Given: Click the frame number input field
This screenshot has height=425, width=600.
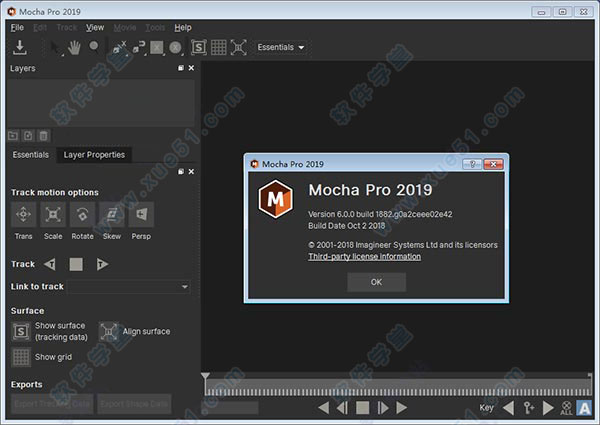Looking at the screenshot, I should click(230, 407).
